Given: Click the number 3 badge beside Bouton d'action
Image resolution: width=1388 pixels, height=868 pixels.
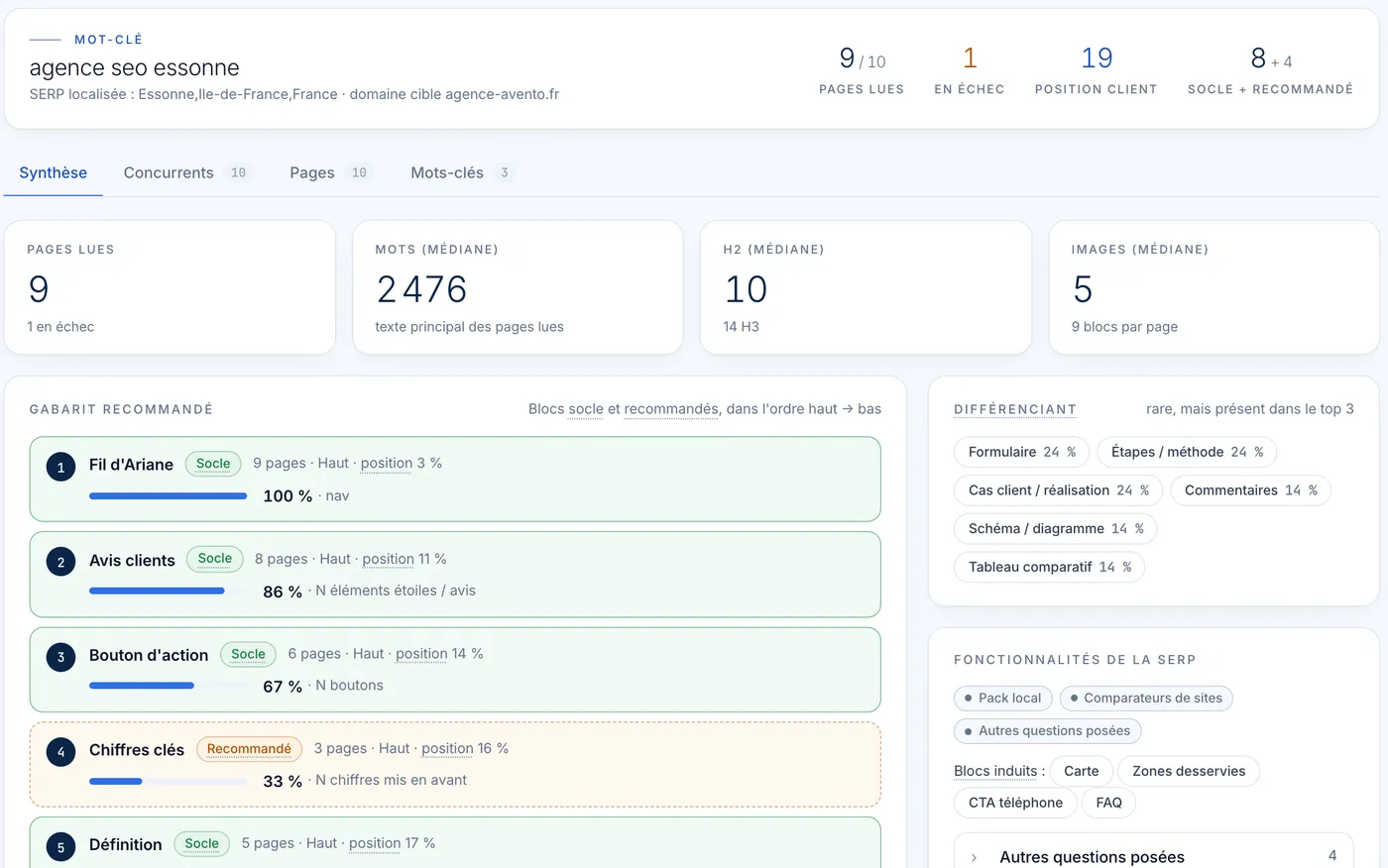Looking at the screenshot, I should pos(60,657).
